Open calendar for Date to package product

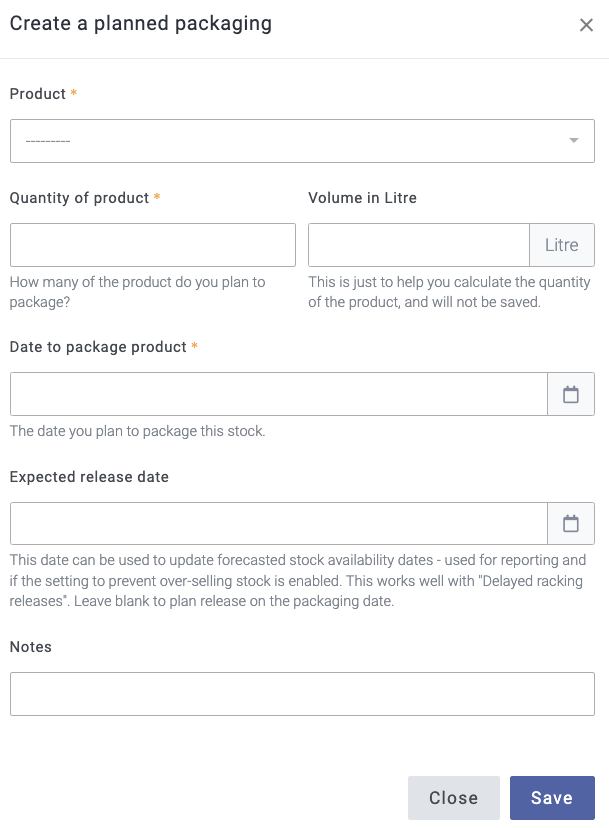click(x=571, y=394)
